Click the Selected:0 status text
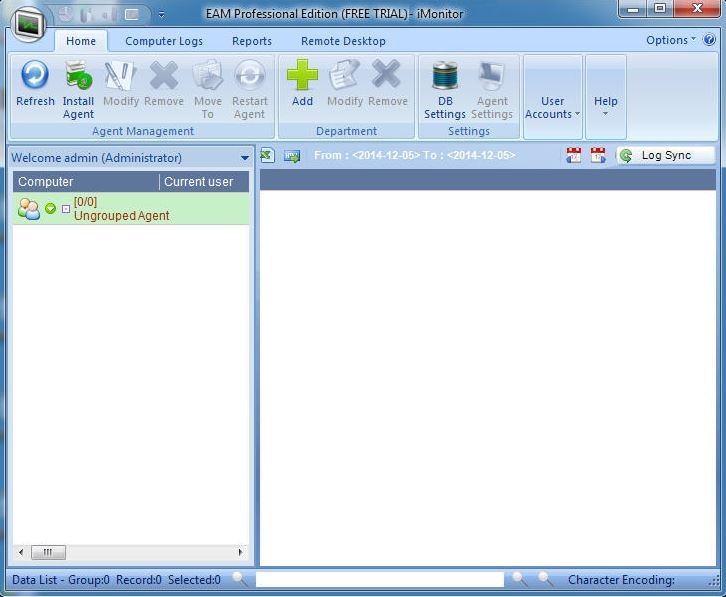 click(194, 580)
